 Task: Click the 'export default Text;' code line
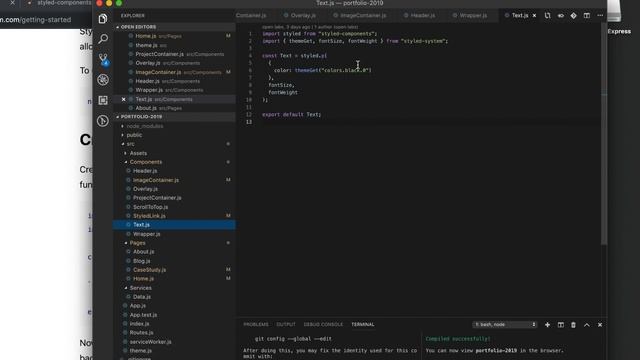[x=291, y=115]
